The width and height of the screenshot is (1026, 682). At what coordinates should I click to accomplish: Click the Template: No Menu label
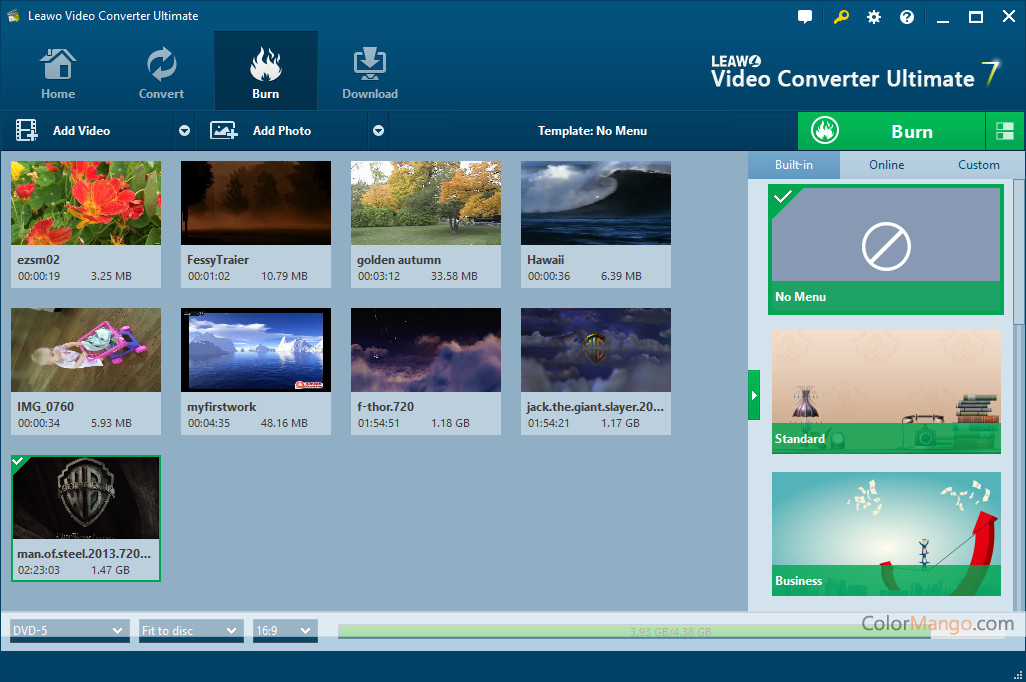[x=592, y=131]
